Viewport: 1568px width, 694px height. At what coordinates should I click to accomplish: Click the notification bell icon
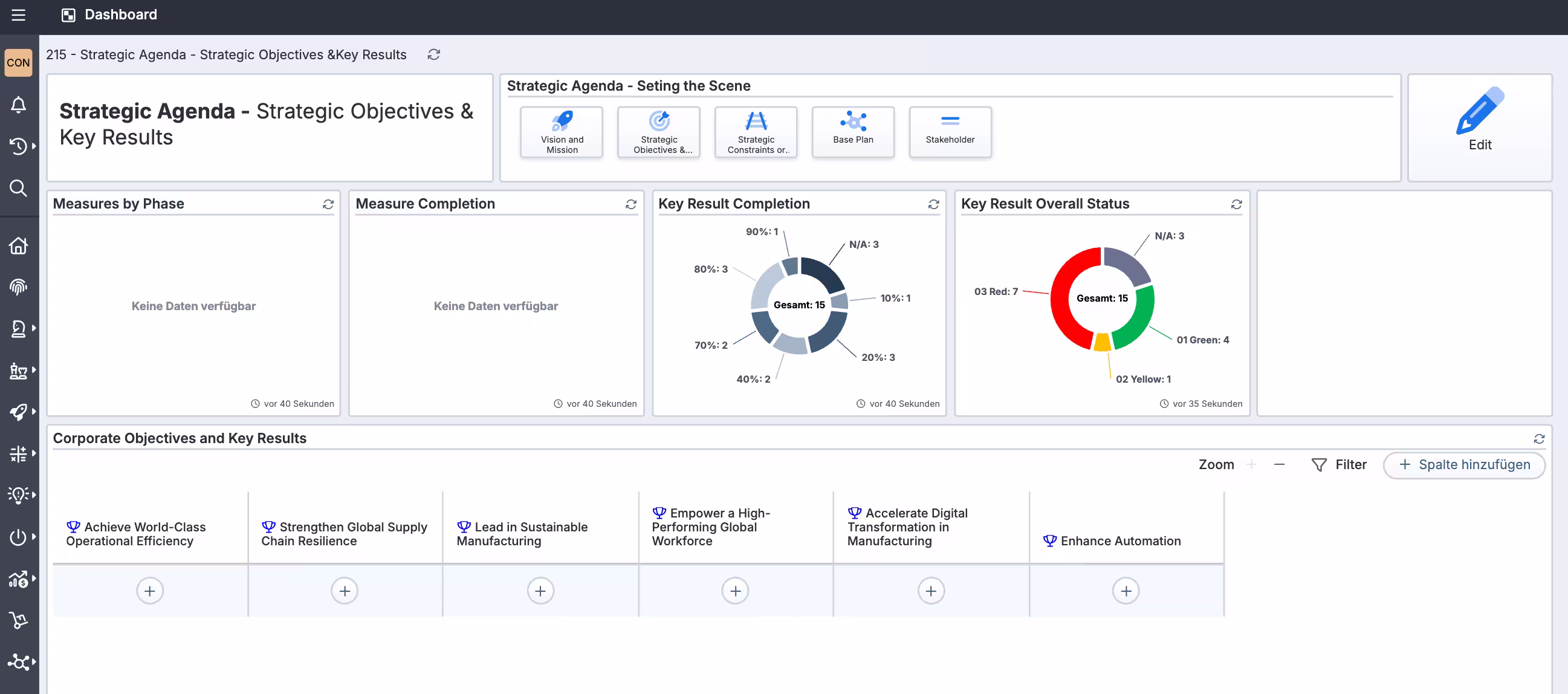[18, 105]
